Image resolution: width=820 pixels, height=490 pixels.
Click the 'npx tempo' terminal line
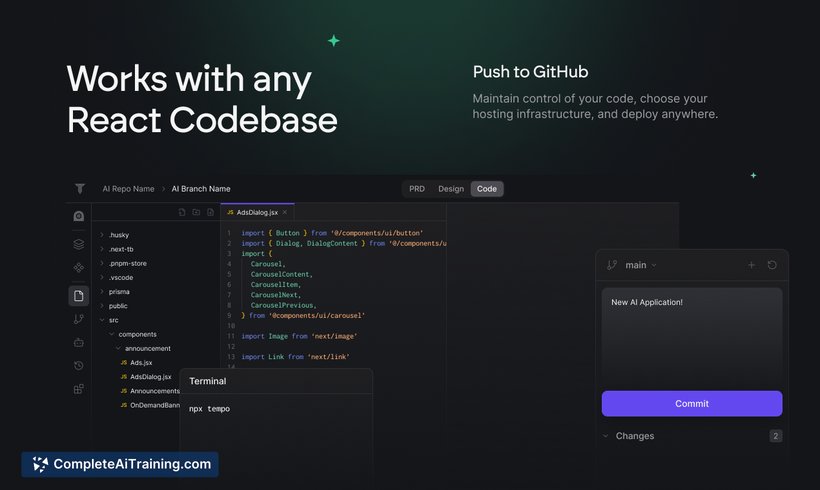pyautogui.click(x=209, y=409)
